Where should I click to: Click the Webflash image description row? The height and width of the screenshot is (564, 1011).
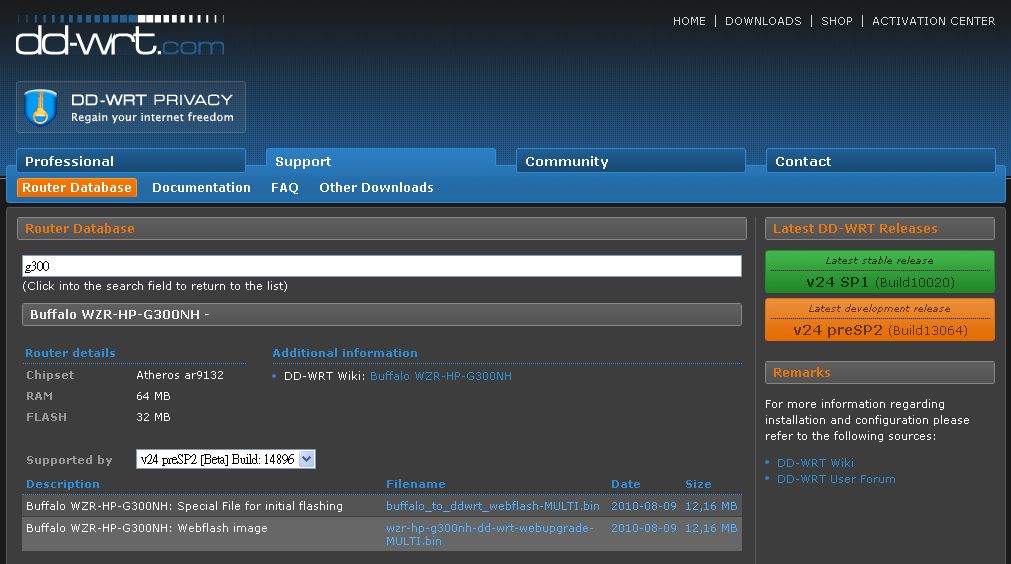pos(146,528)
